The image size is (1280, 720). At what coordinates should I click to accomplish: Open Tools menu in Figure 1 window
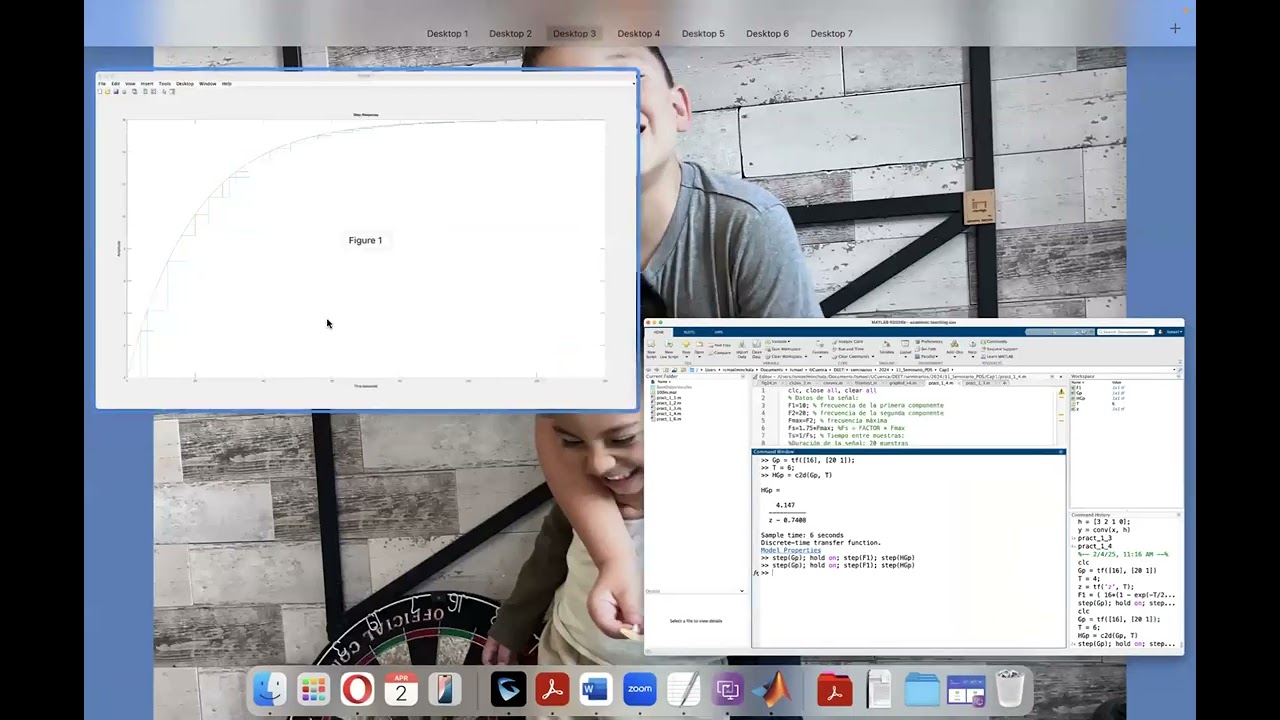(165, 84)
